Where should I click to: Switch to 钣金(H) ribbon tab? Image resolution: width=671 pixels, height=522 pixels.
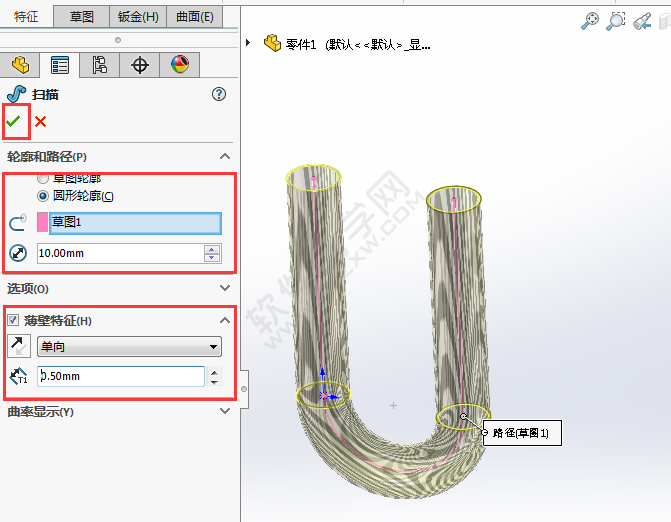tap(138, 17)
